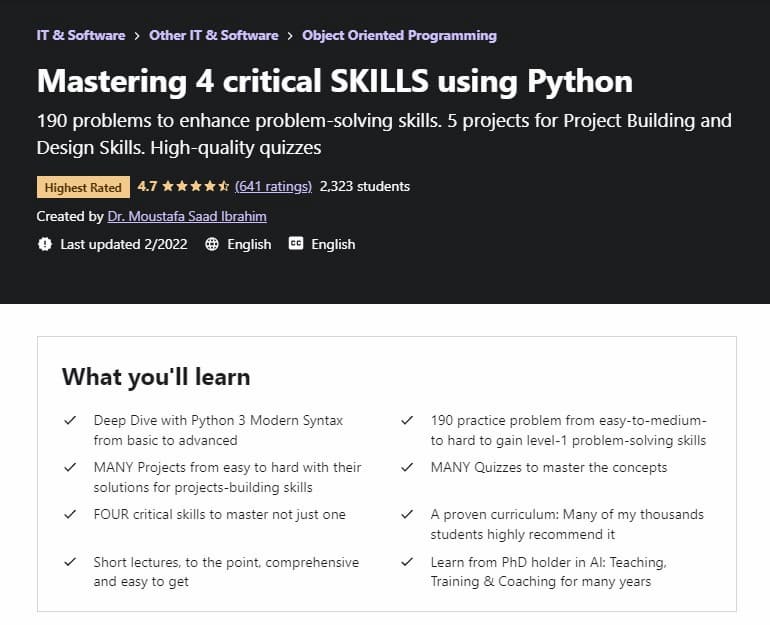
Task: Click English label next to globe icon
Action: (249, 244)
